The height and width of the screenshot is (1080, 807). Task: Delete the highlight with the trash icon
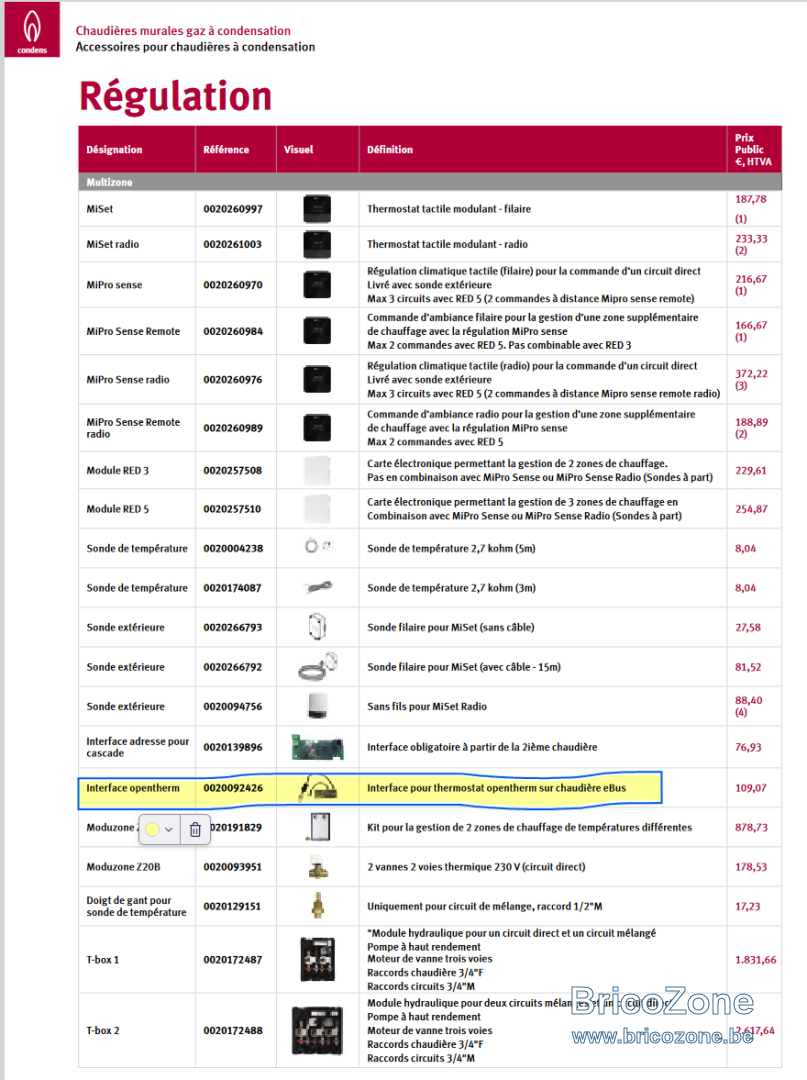pos(195,829)
